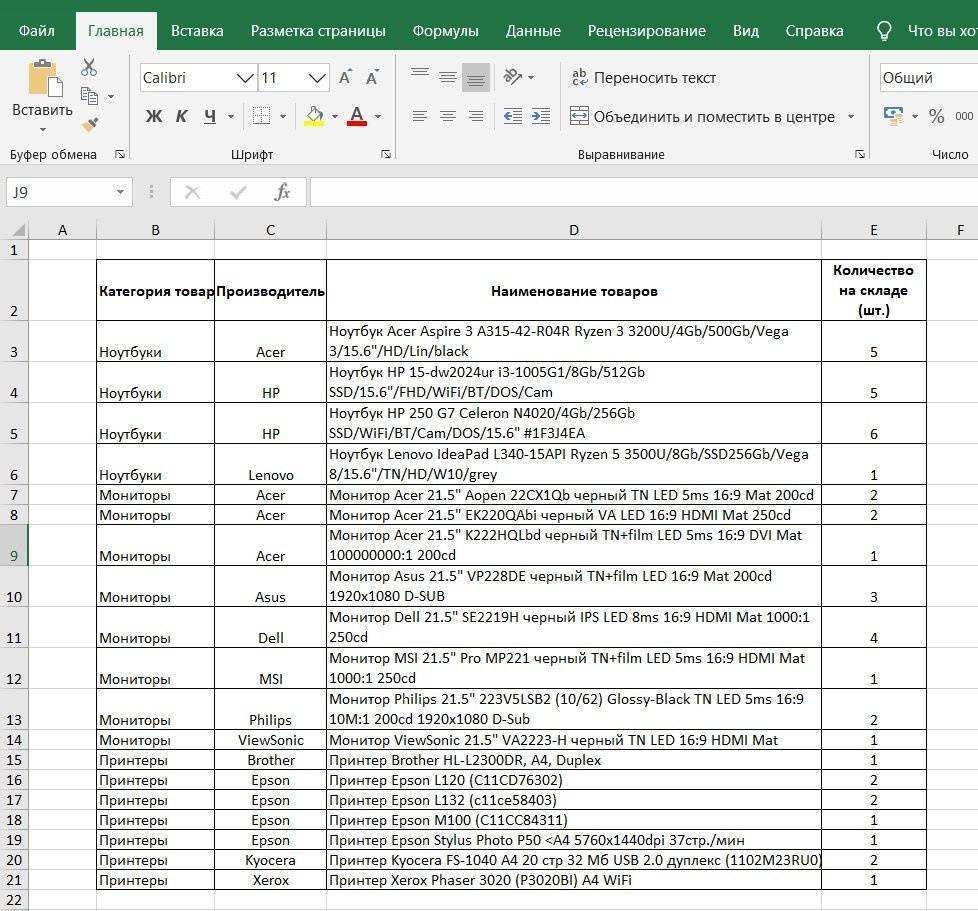Apply bold formatting with the Ж icon
The width and height of the screenshot is (978, 911).
[152, 116]
